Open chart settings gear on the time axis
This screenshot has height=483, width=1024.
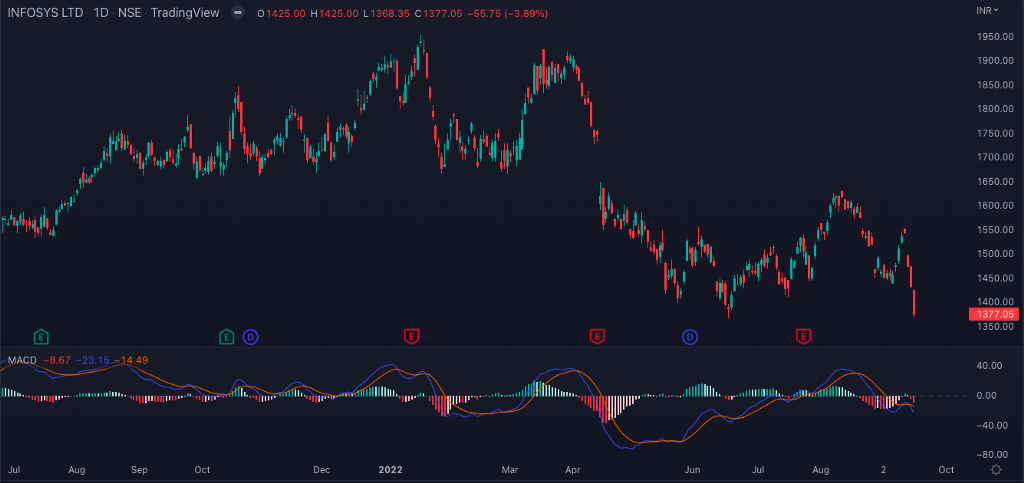click(x=996, y=470)
